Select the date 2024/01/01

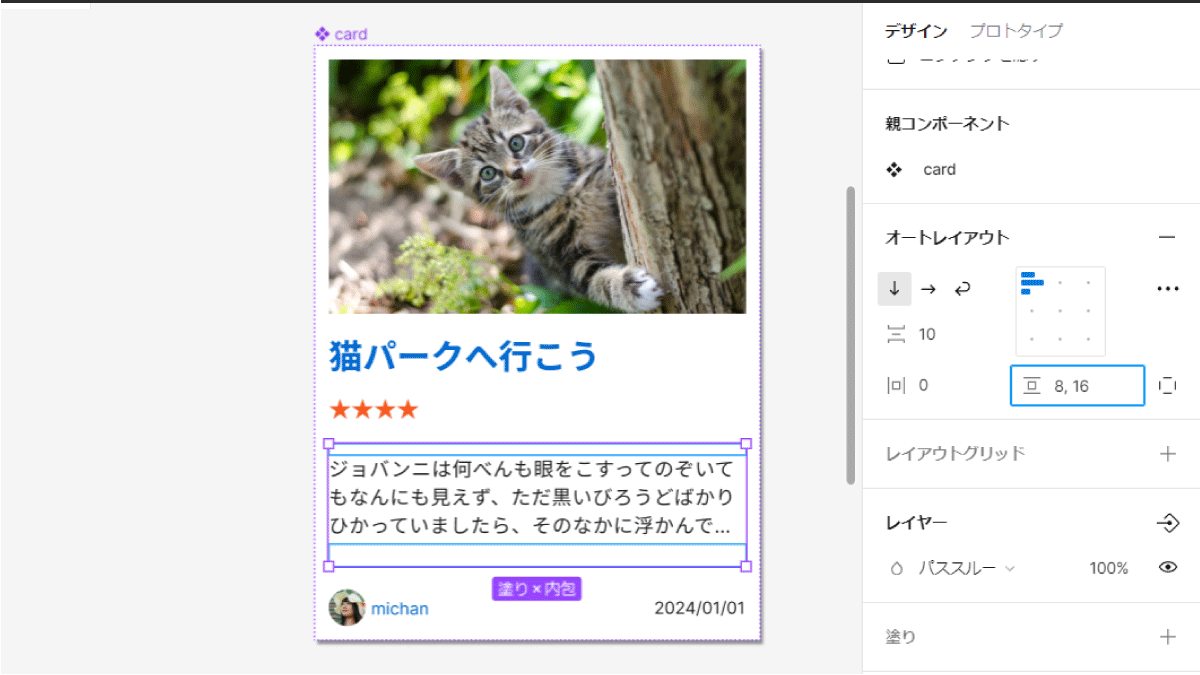click(700, 608)
